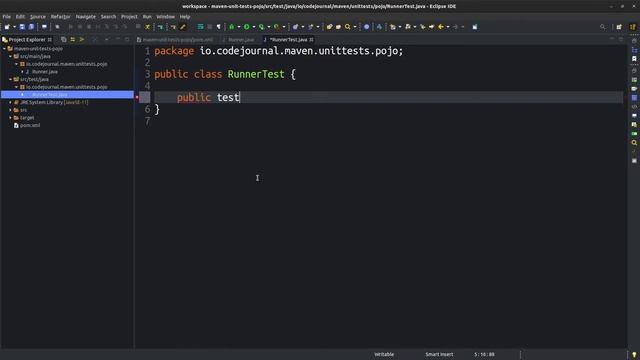Screen dimensions: 640x360
Task: Click the Debug bug toolbar icon
Action: tap(231, 27)
